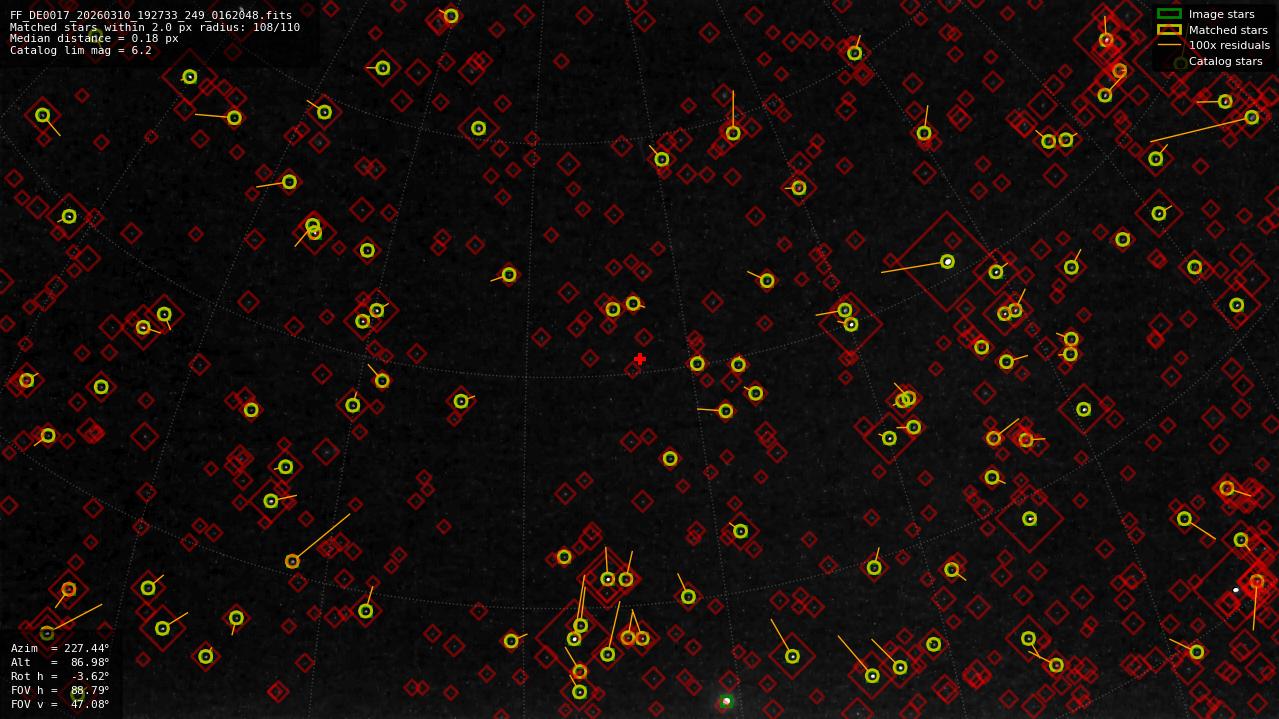
Task: Click the 'Azim = 227.44°' readout
Action: [60, 648]
